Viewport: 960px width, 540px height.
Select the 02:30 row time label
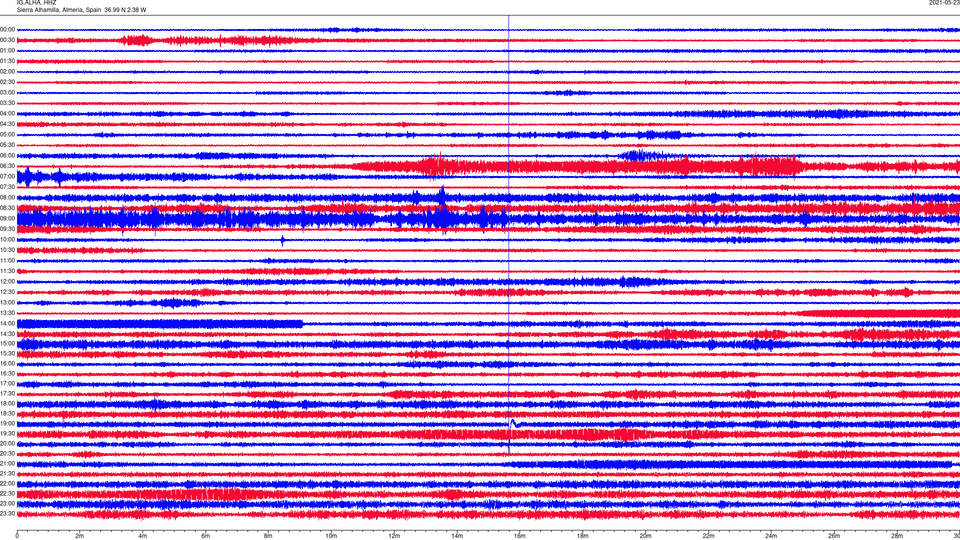coord(7,82)
